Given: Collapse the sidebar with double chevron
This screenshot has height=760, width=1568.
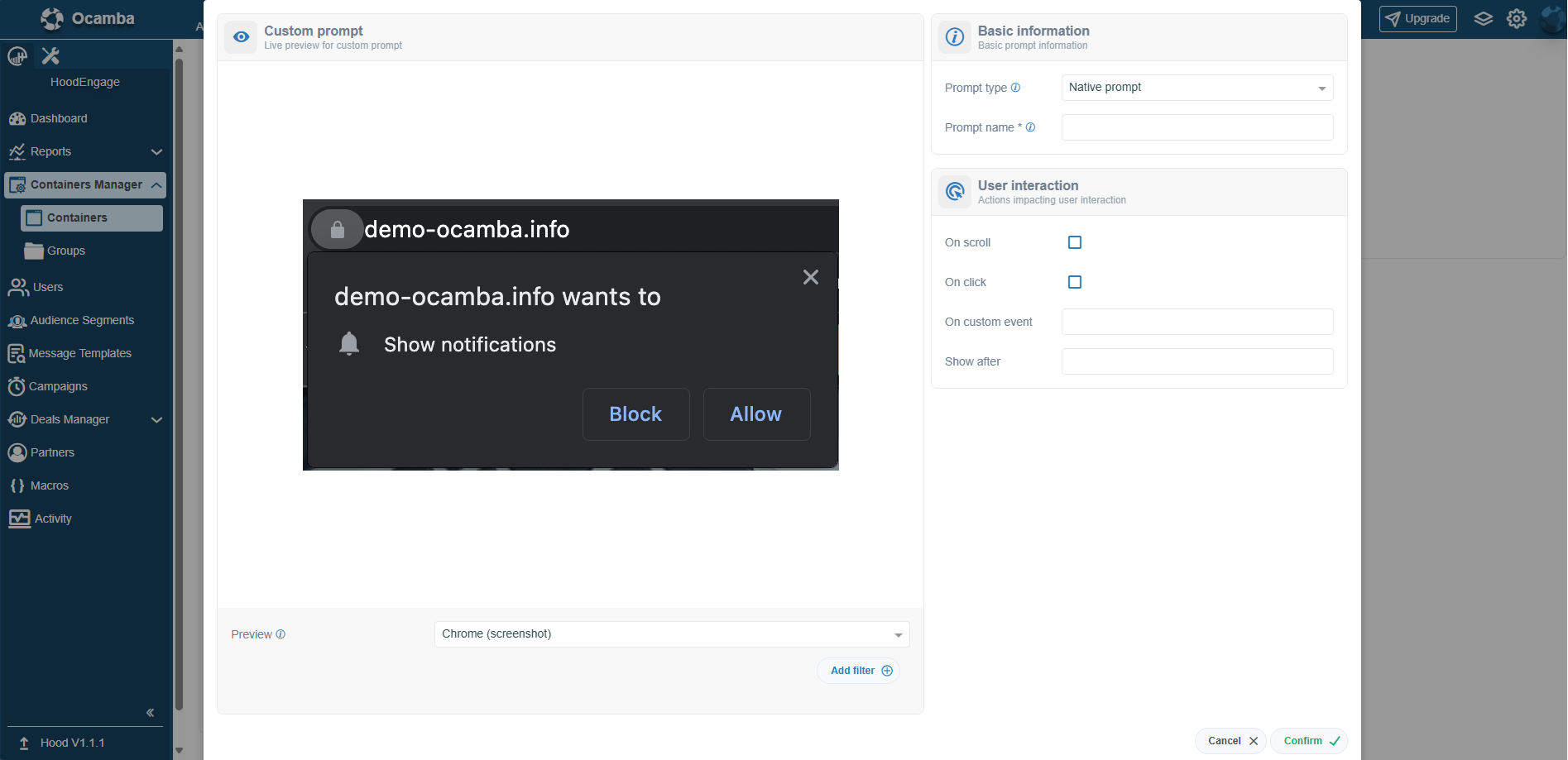Looking at the screenshot, I should click(151, 712).
